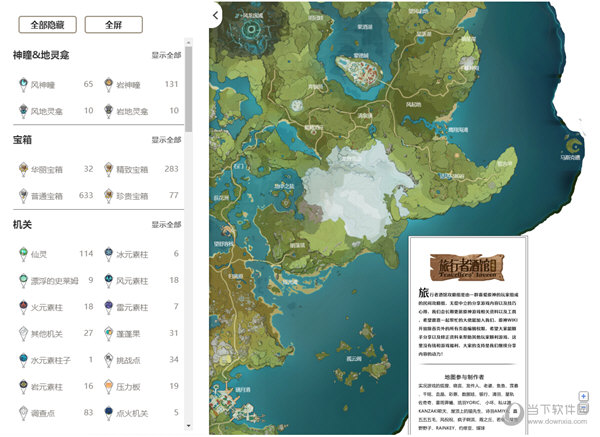Click the 孤云阁 label on map
Screen dimensions: 600x437
click(354, 359)
